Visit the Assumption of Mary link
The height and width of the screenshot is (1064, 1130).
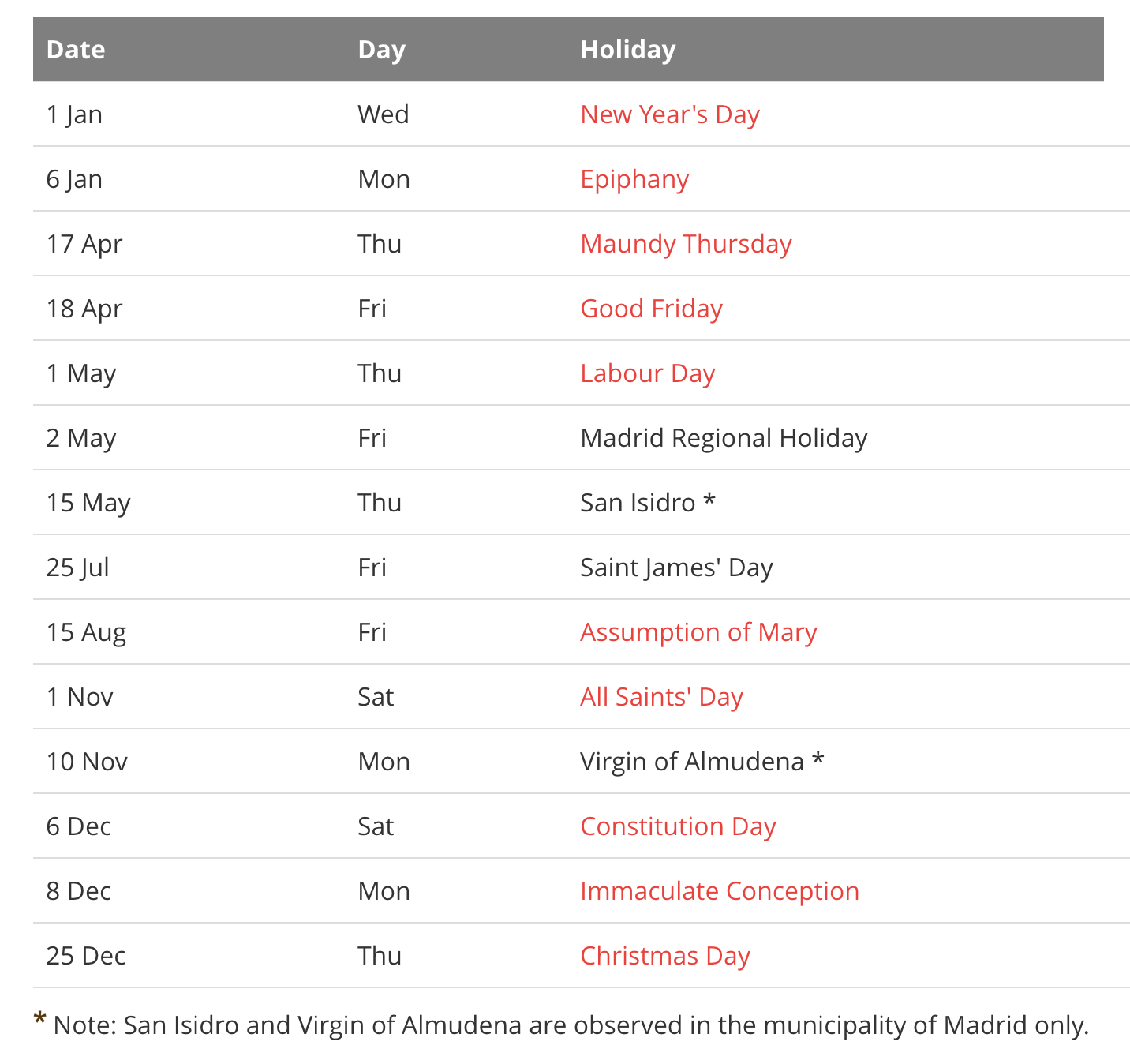(698, 632)
